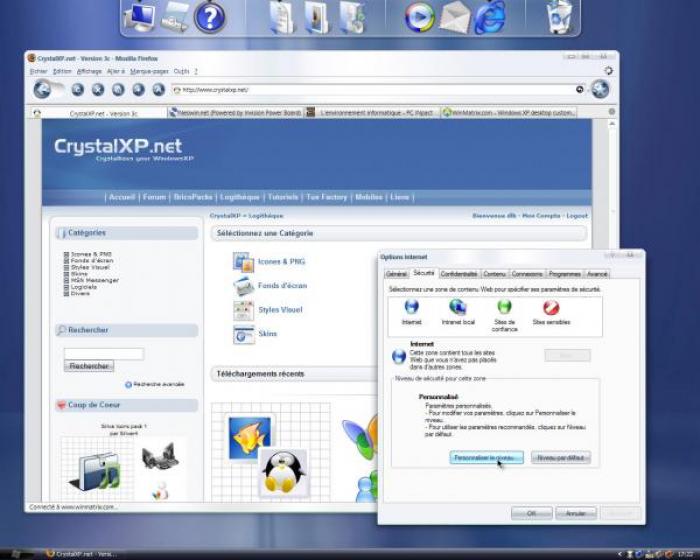
Task: Open the Outils menu
Action: pos(181,71)
